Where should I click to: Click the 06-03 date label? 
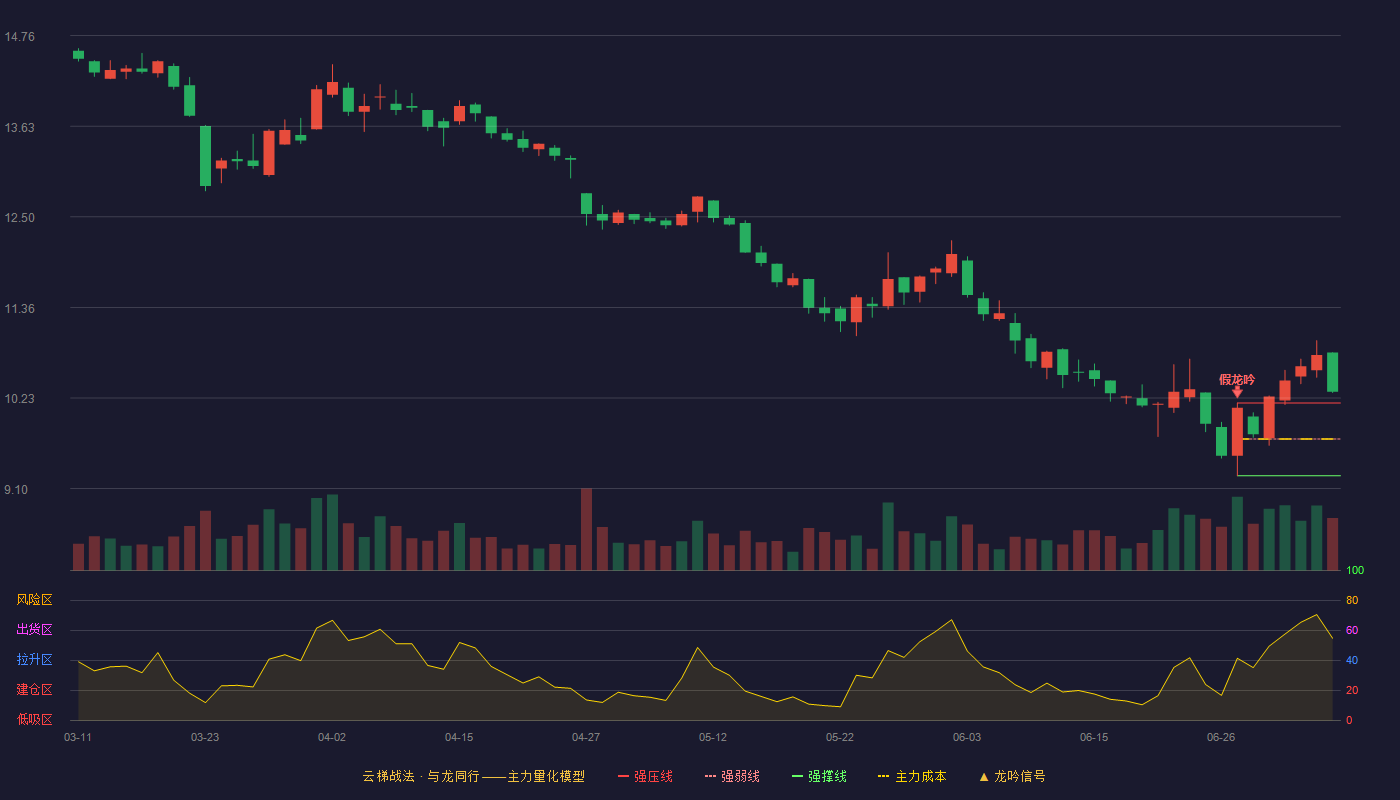967,737
